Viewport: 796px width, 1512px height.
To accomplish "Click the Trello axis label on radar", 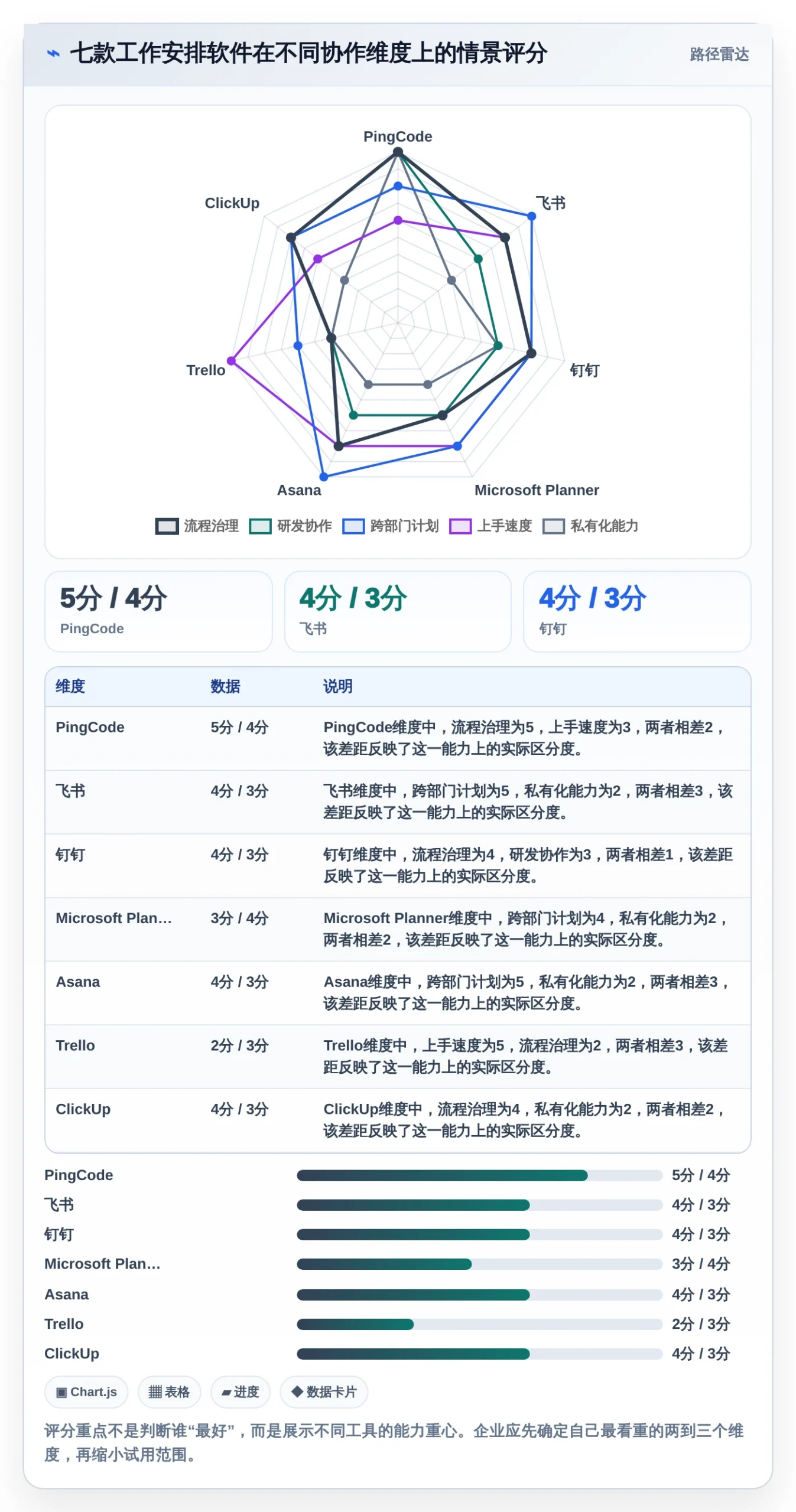I will click(206, 370).
